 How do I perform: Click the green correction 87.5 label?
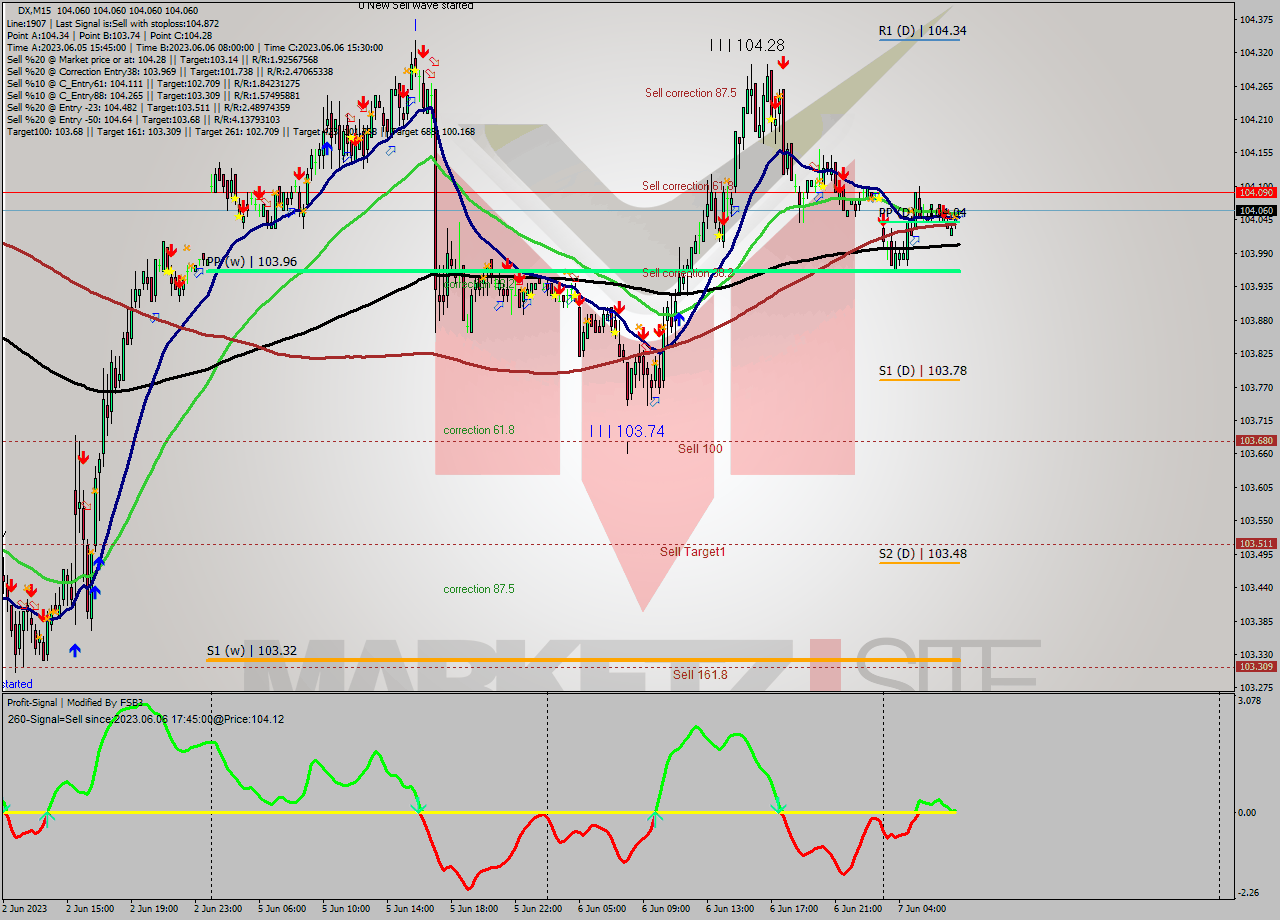pos(479,589)
